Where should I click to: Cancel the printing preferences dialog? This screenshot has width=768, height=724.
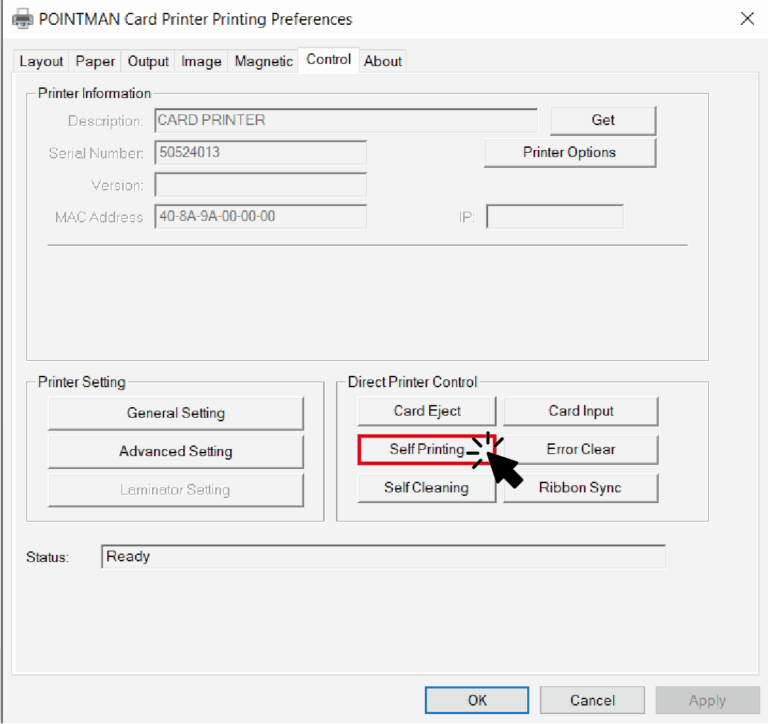click(592, 700)
